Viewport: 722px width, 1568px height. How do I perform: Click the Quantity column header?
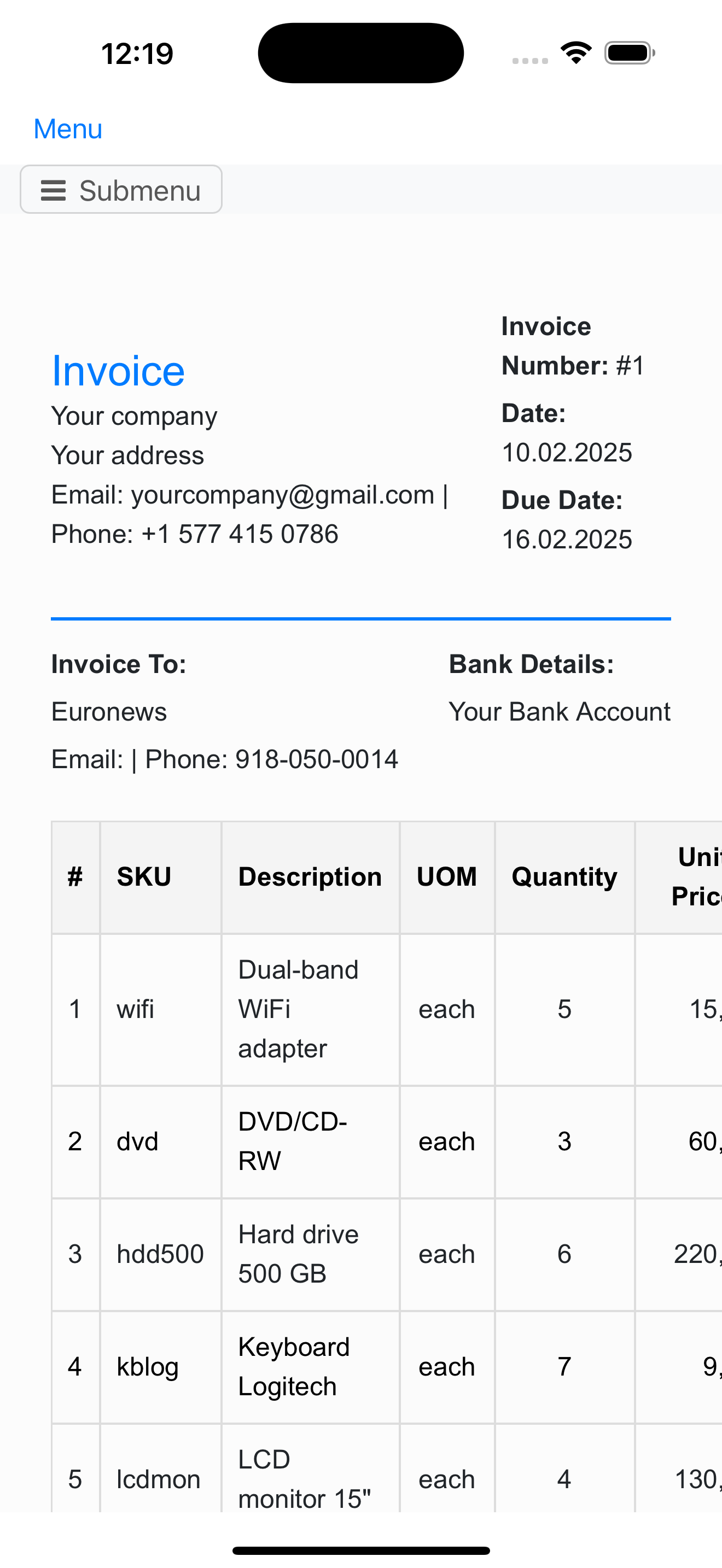[x=565, y=877]
